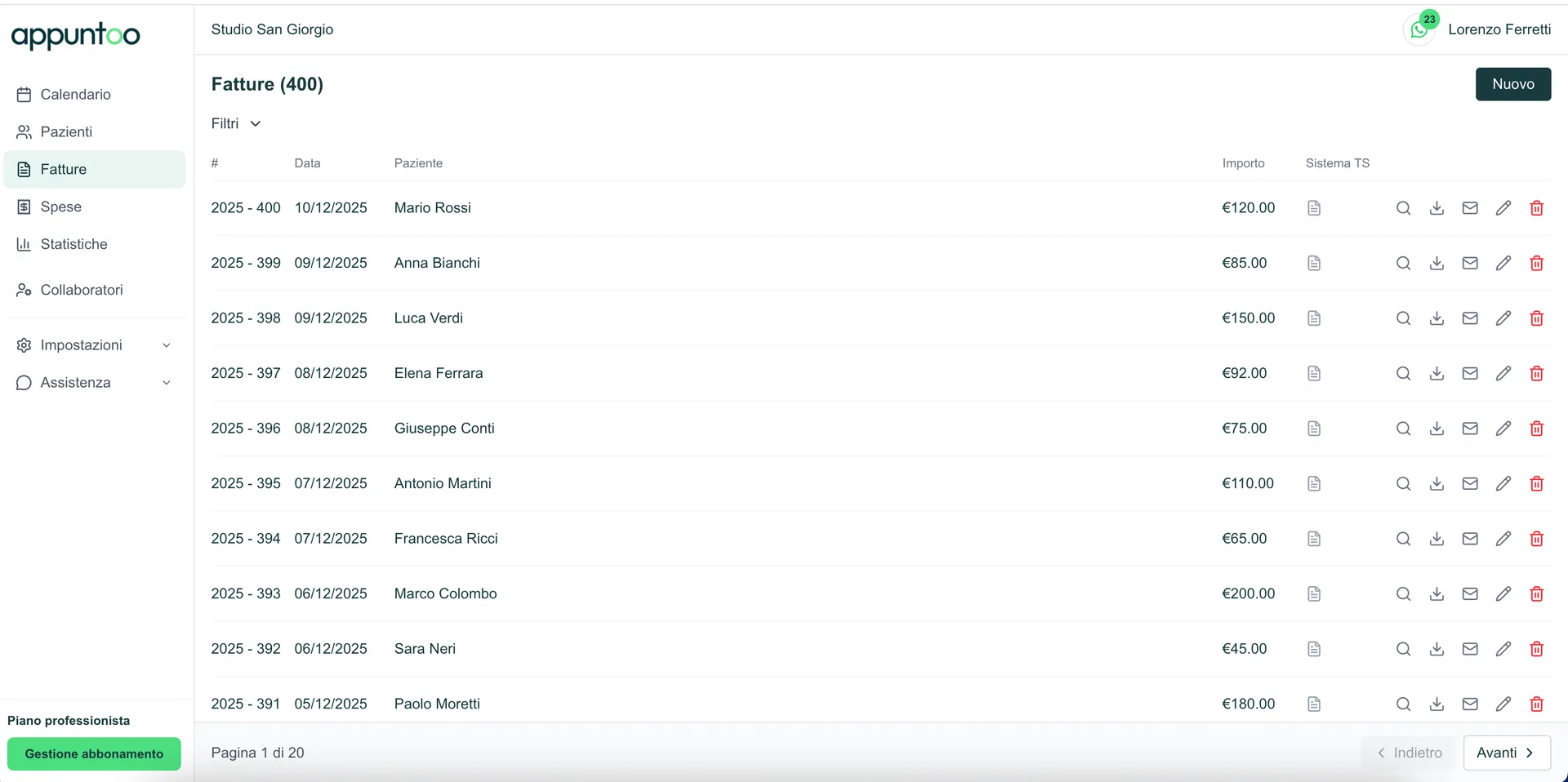The height and width of the screenshot is (782, 1568).
Task: Email invoice to Luca Verdi
Action: pyautogui.click(x=1470, y=318)
